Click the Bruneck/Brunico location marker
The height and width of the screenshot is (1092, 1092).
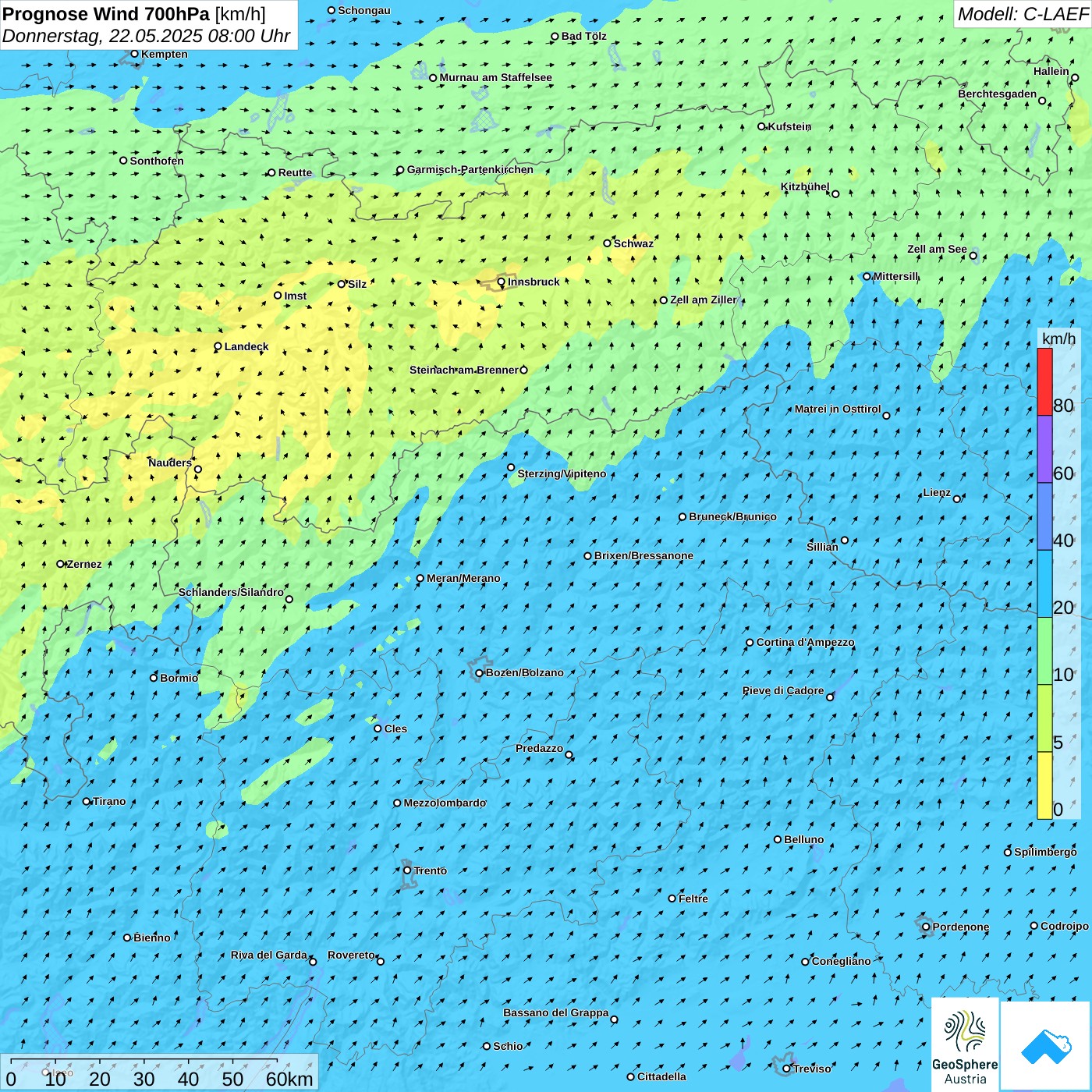(x=682, y=516)
